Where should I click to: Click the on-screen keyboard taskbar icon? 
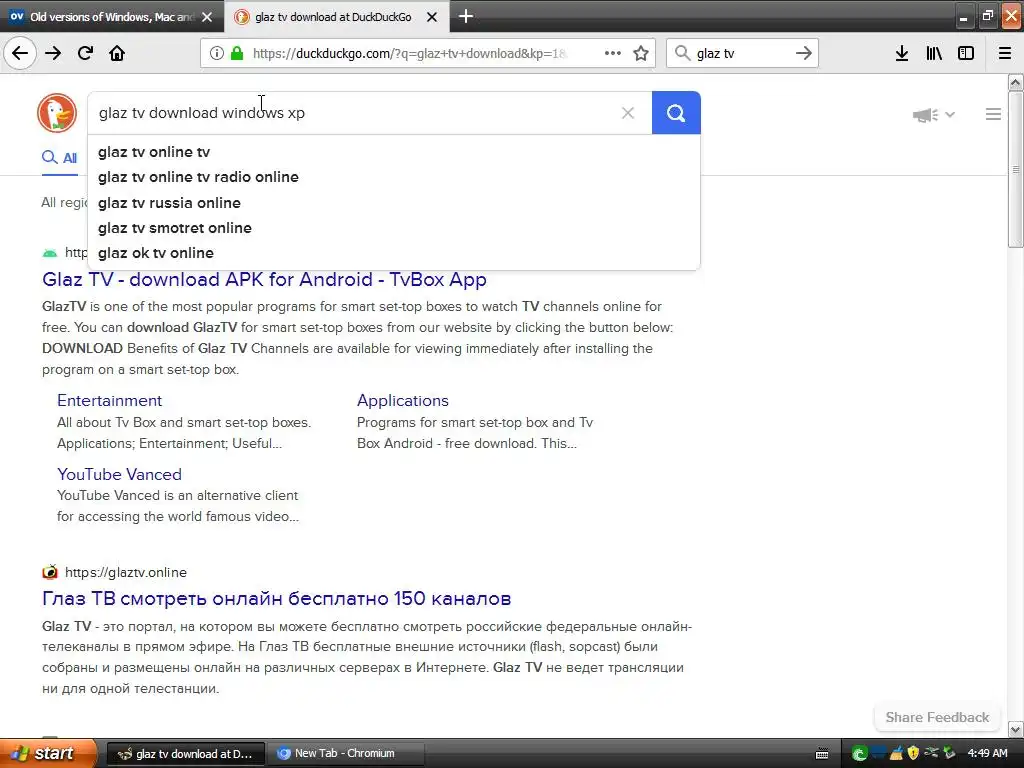[822, 754]
